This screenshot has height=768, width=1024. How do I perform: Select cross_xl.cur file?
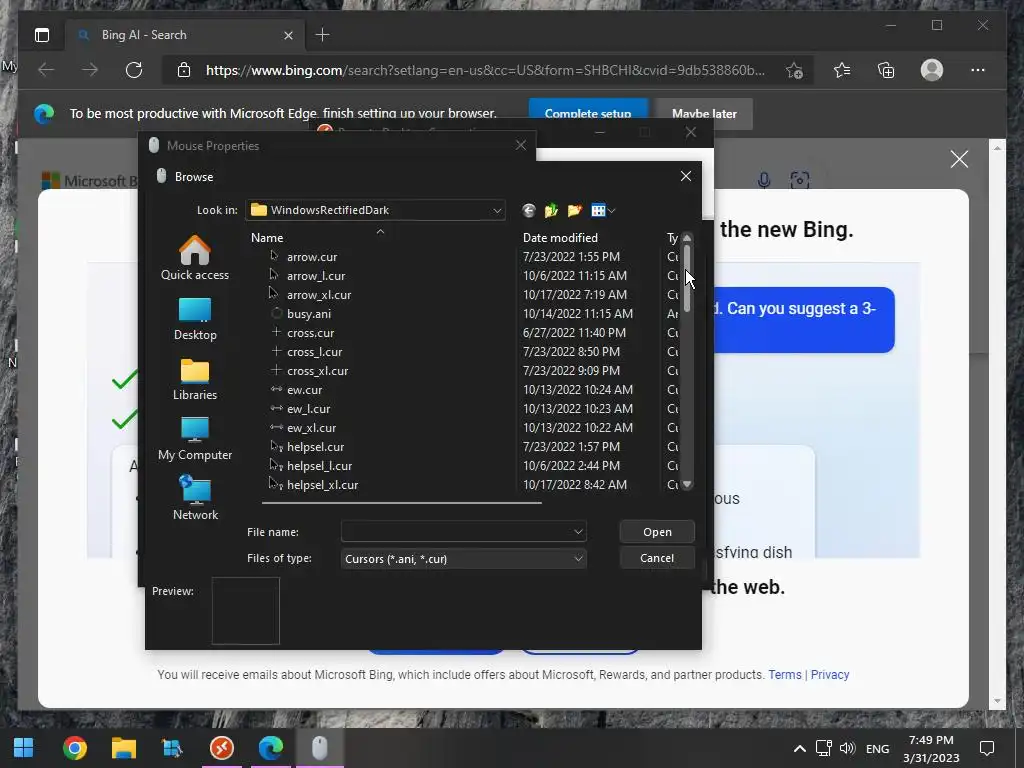pos(317,370)
